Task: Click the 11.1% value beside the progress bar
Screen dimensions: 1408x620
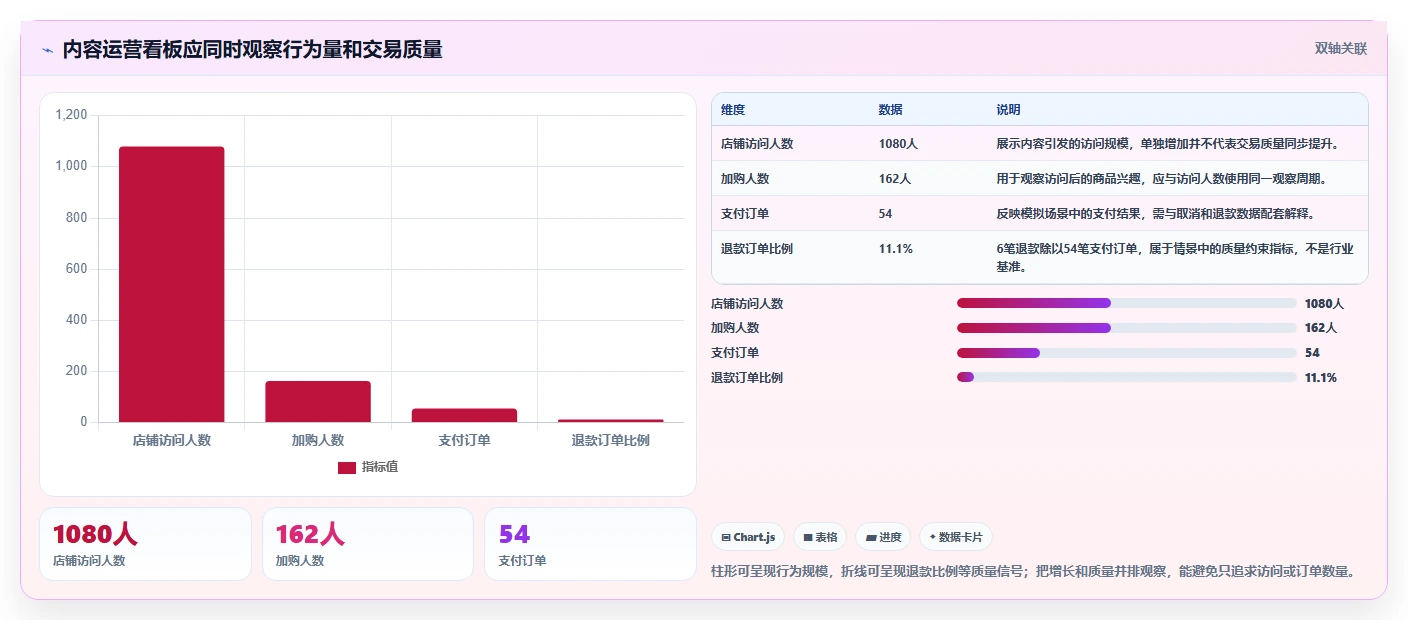Action: click(x=1321, y=377)
